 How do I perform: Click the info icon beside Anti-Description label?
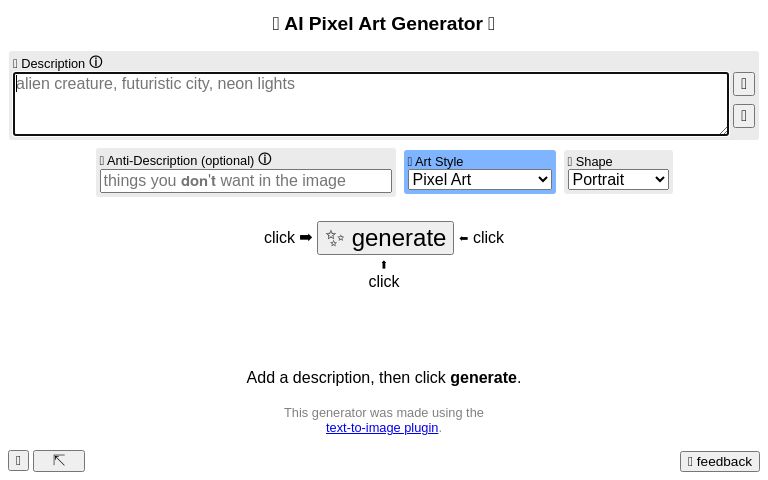(x=265, y=159)
